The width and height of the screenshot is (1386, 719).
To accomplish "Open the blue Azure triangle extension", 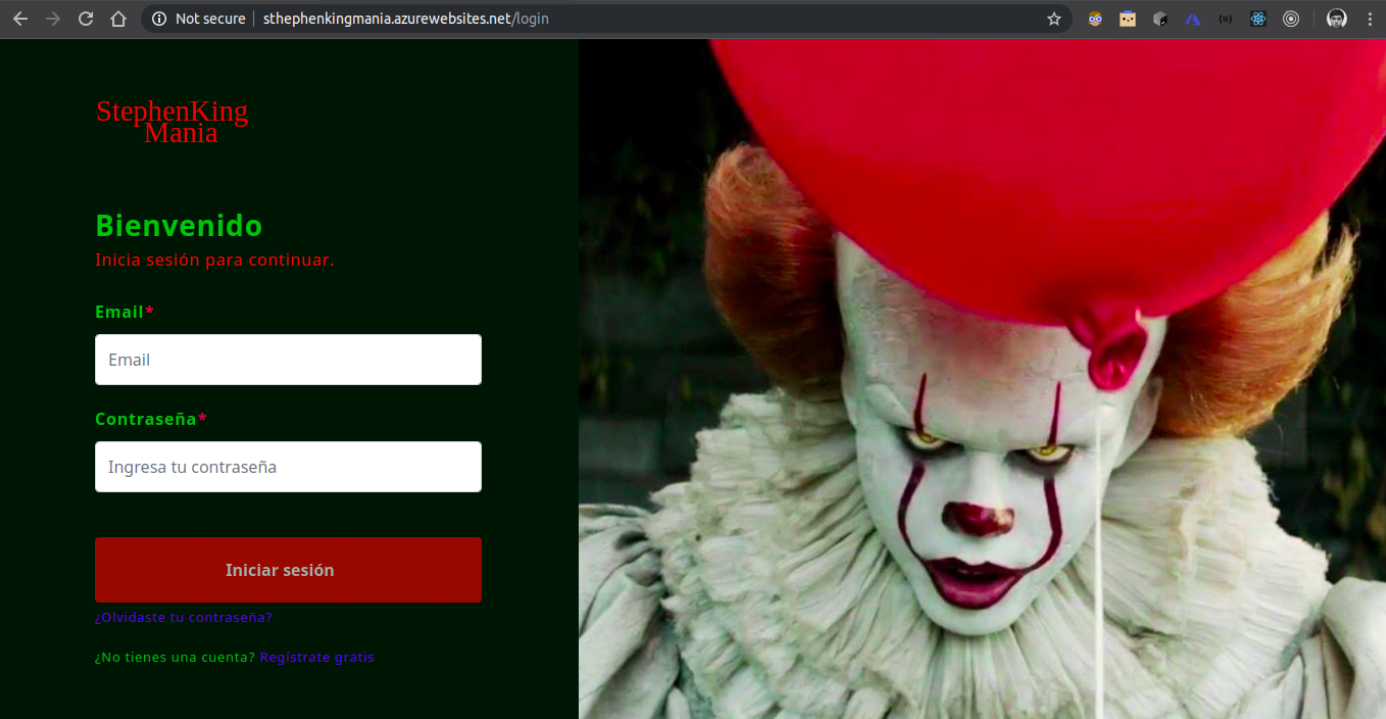I will point(1193,19).
